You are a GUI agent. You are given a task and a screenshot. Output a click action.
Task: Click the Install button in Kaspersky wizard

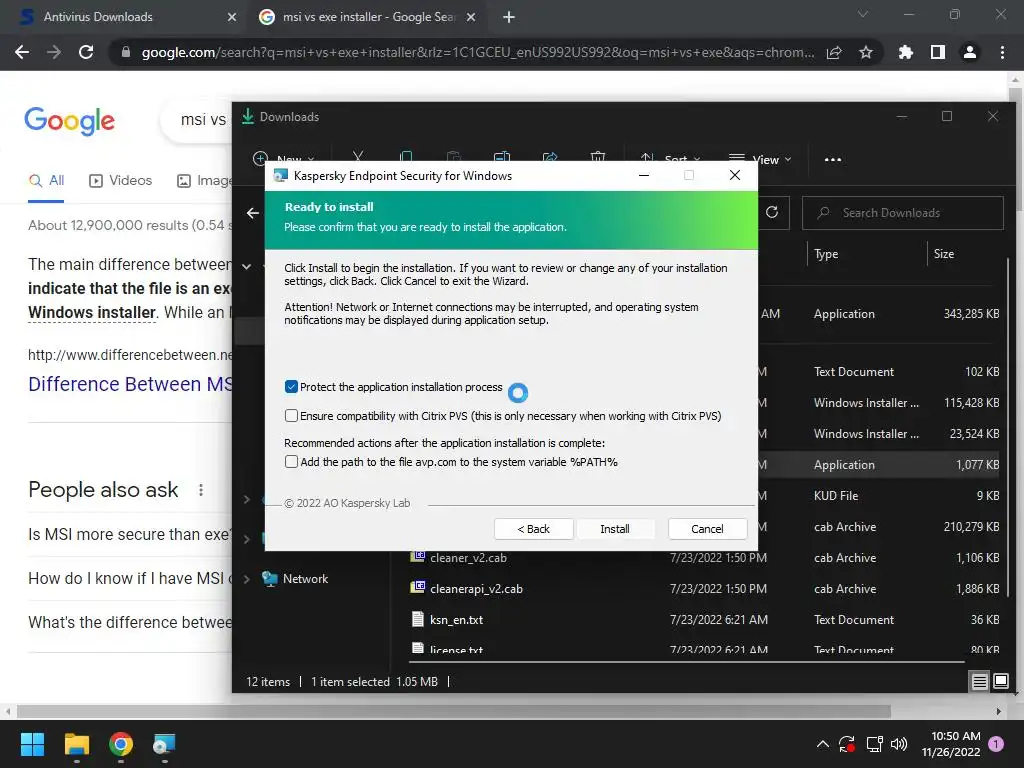coord(615,529)
